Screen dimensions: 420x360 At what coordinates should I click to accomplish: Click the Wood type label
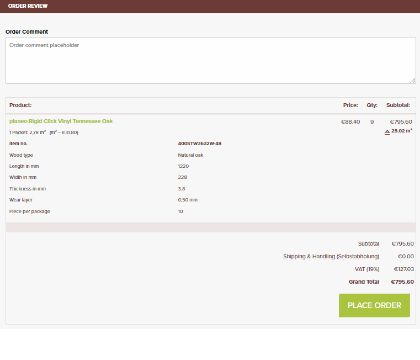[x=21, y=155]
